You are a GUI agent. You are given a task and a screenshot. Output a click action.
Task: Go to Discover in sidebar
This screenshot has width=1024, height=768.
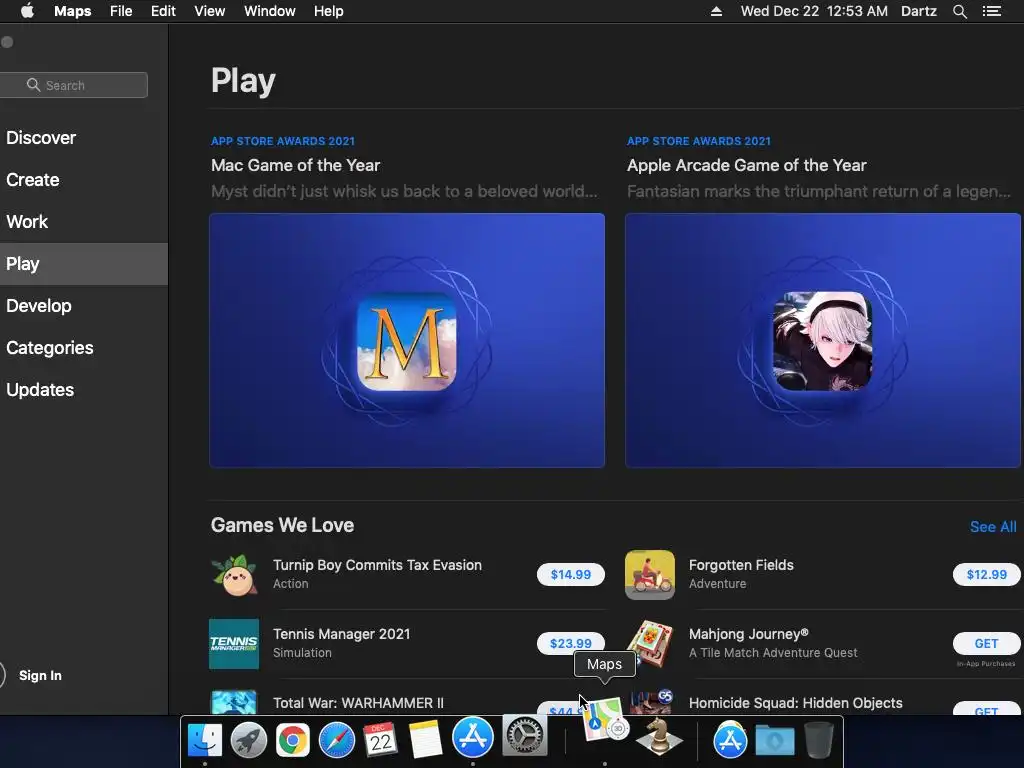(x=41, y=138)
